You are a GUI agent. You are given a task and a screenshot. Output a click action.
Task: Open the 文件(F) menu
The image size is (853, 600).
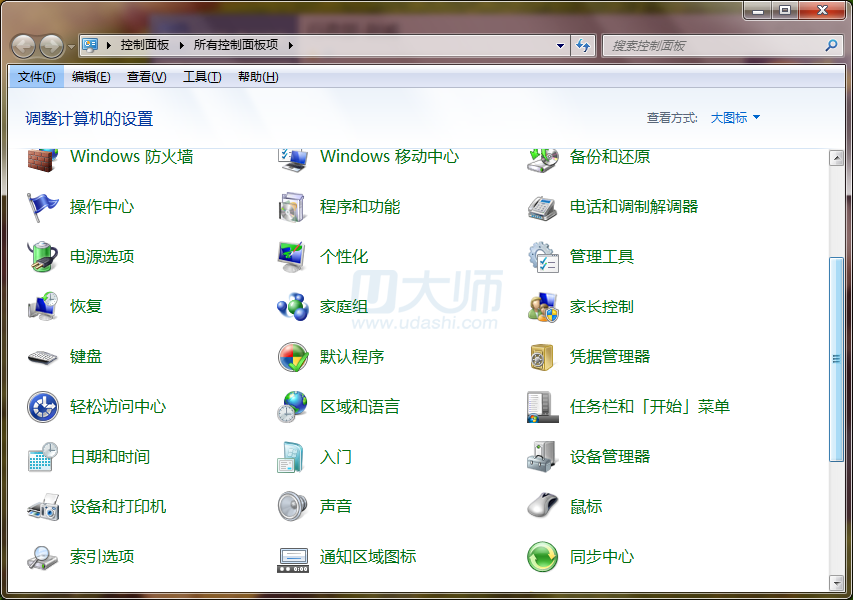(x=36, y=77)
